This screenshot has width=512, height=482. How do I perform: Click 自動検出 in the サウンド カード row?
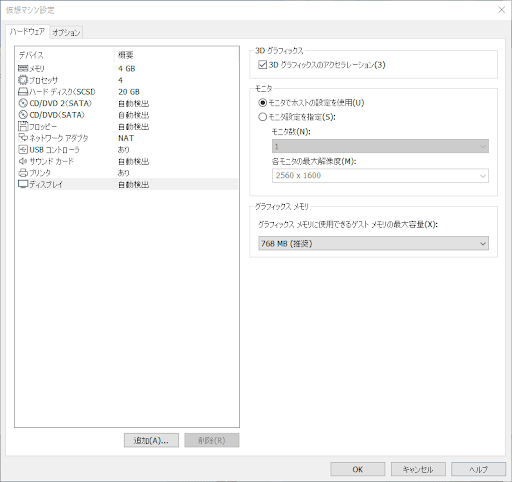134,161
